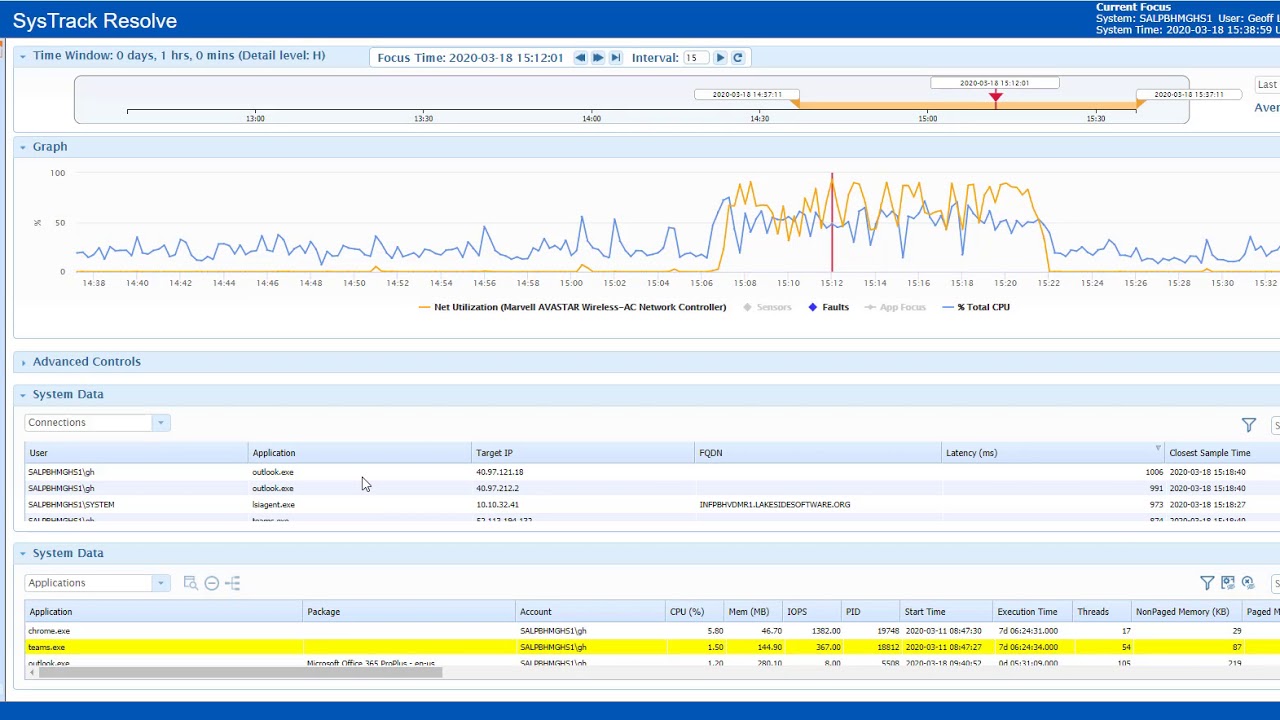Screen dimensions: 1280x720
Task: Click the red focus time marker on timeline
Action: tap(995, 97)
